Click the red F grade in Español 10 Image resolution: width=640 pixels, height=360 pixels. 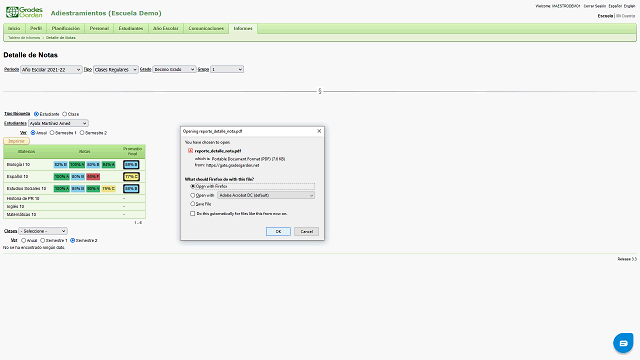pyautogui.click(x=93, y=177)
